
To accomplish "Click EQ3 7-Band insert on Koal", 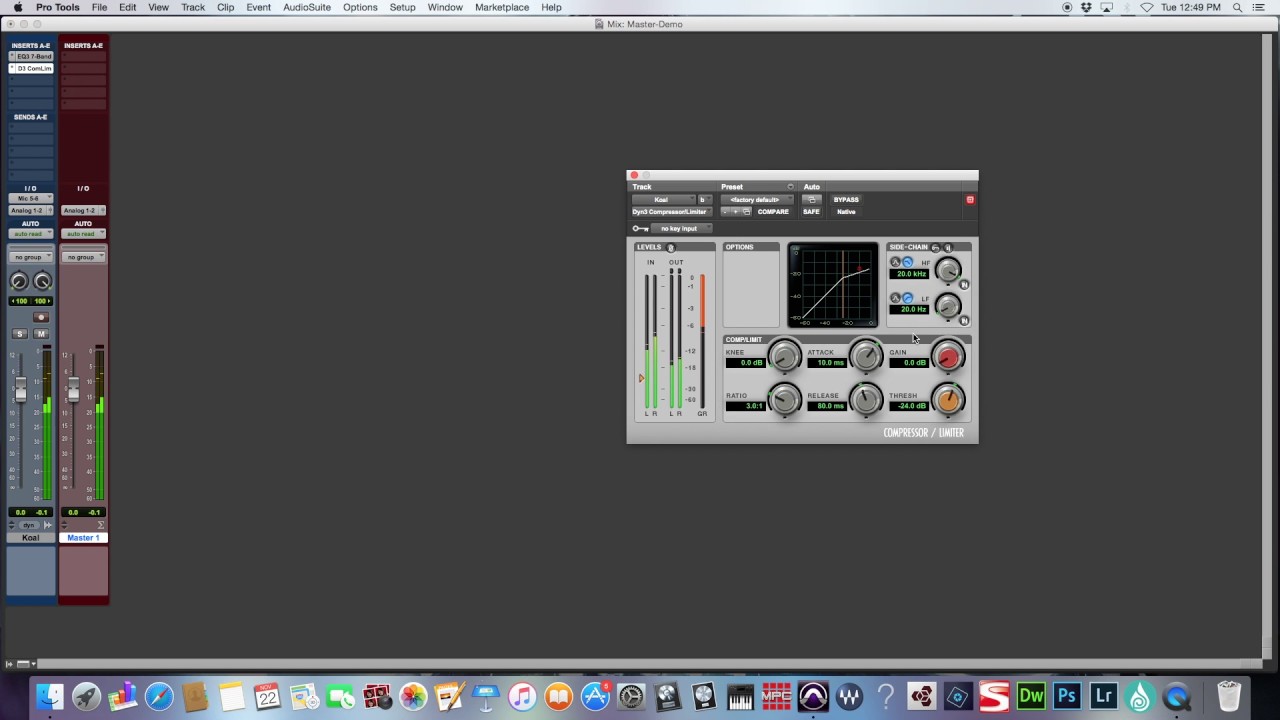I will pos(31,56).
